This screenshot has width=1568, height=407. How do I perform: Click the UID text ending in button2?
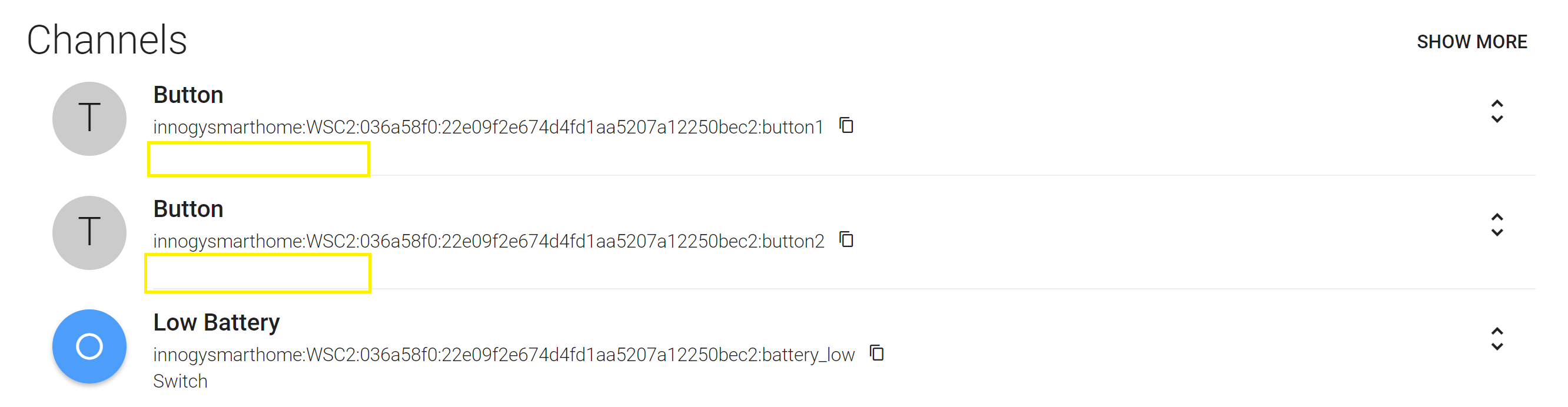(x=488, y=241)
